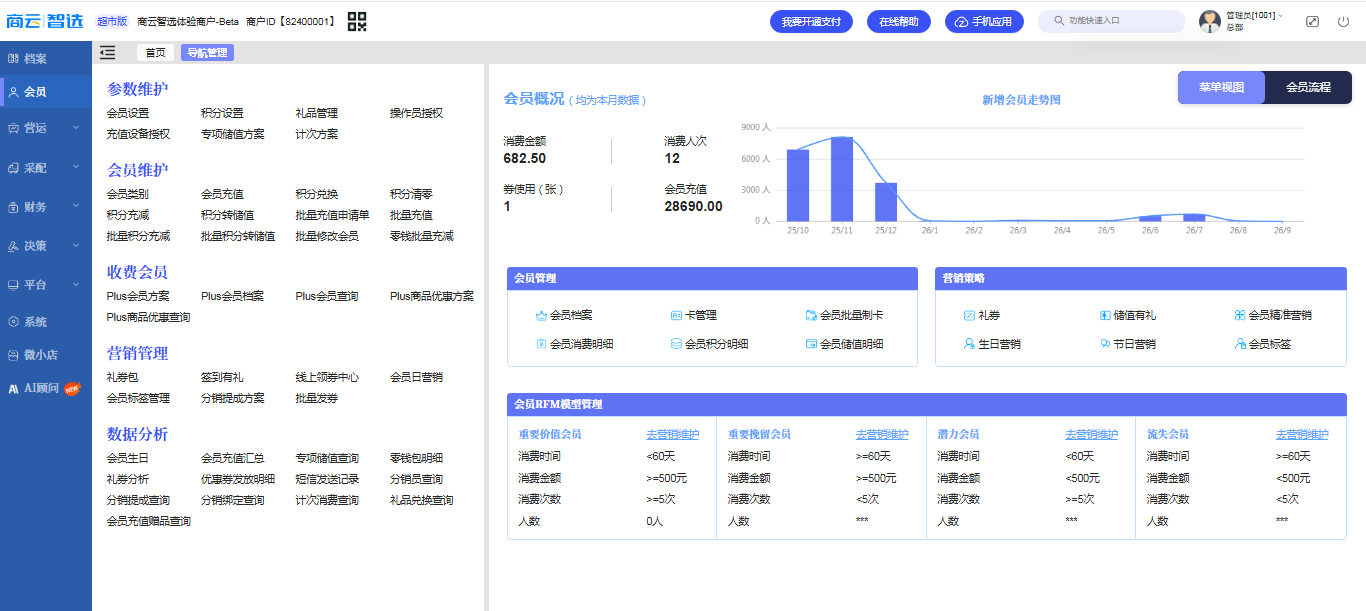Expand the 营运 sidebar menu
1366x611 pixels.
(x=46, y=128)
